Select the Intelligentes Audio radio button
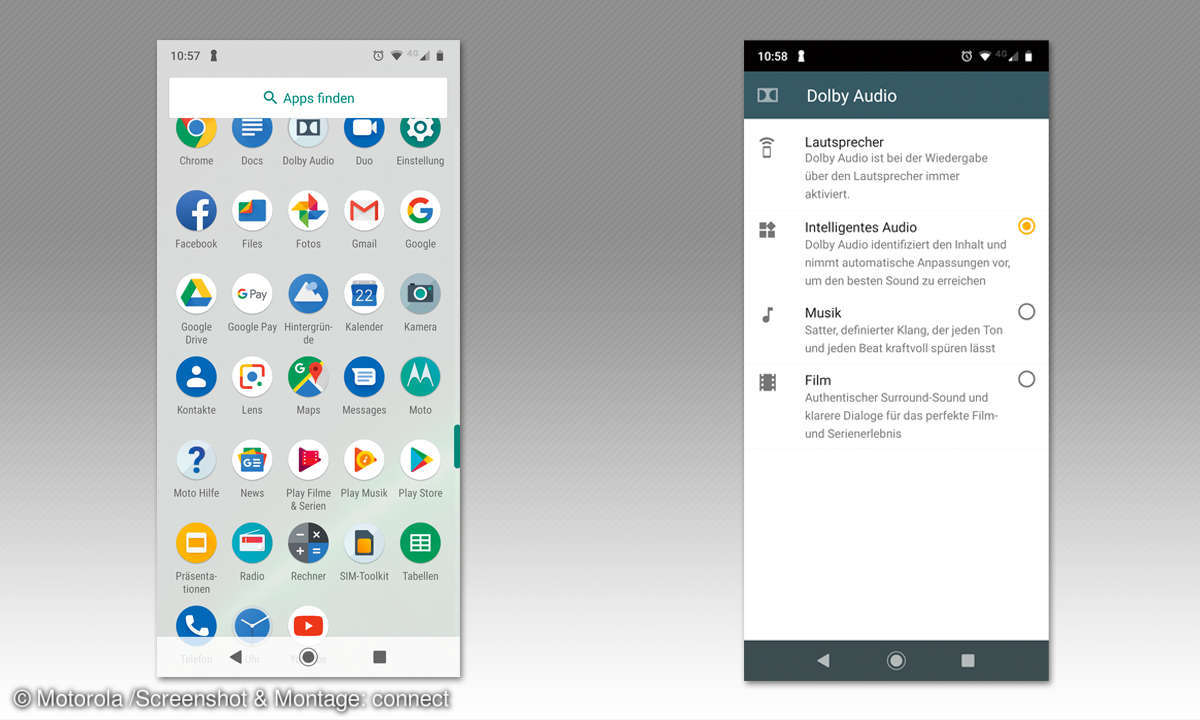This screenshot has height=720, width=1200. click(1026, 226)
